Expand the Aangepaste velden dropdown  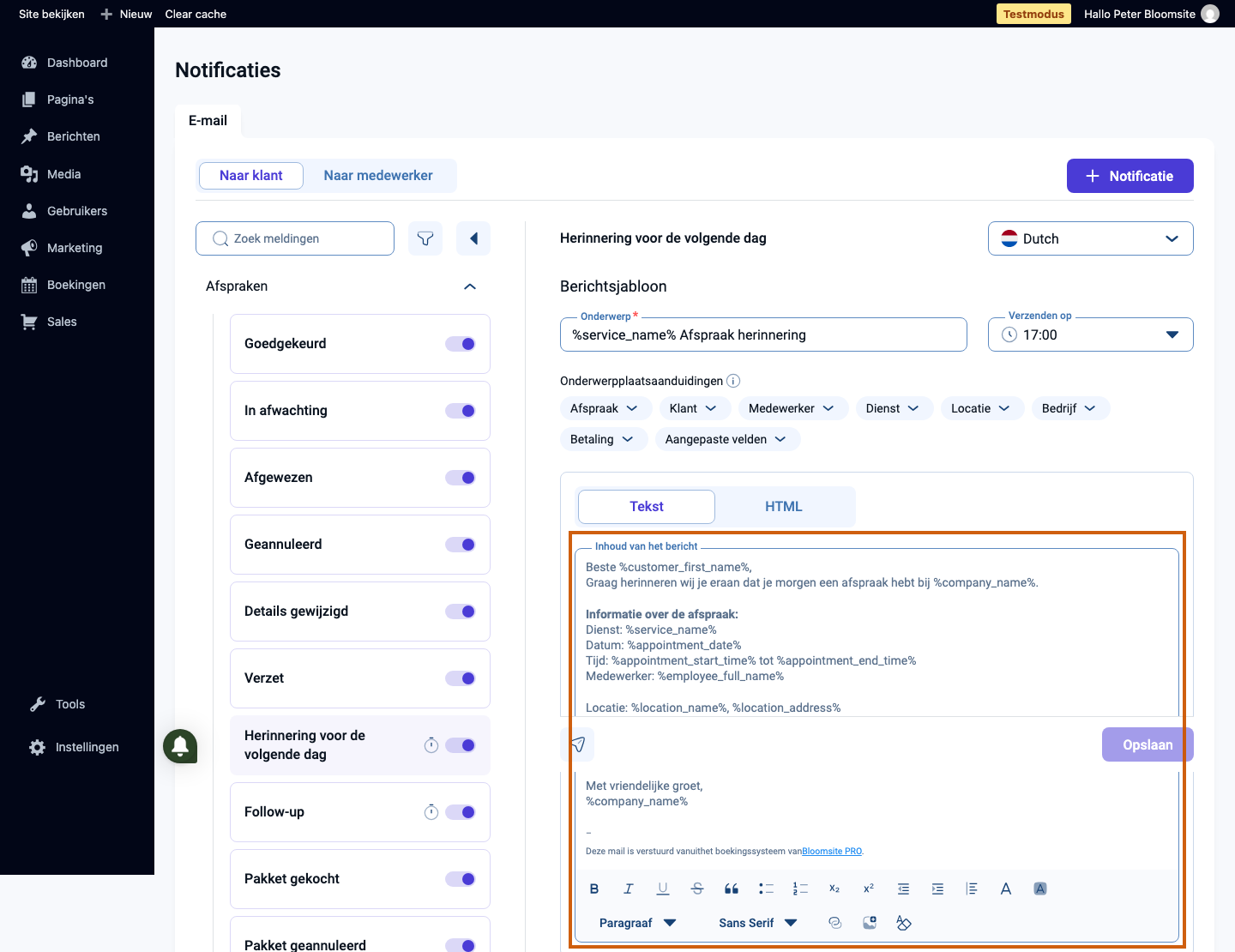coord(727,439)
